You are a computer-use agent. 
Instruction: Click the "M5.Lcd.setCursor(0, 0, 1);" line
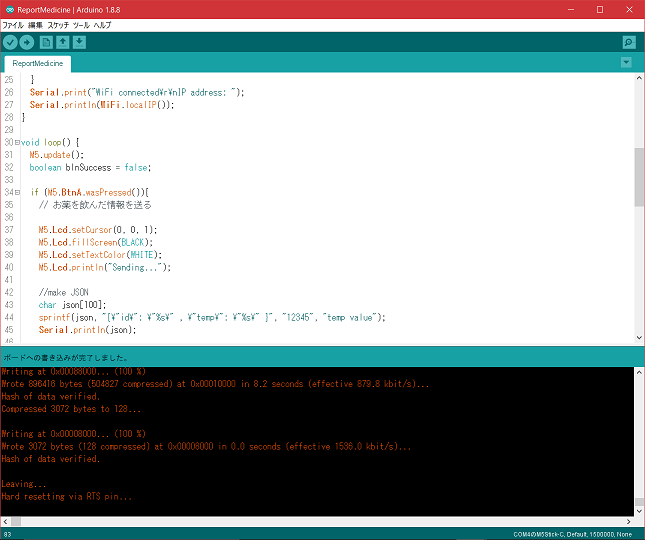point(97,230)
